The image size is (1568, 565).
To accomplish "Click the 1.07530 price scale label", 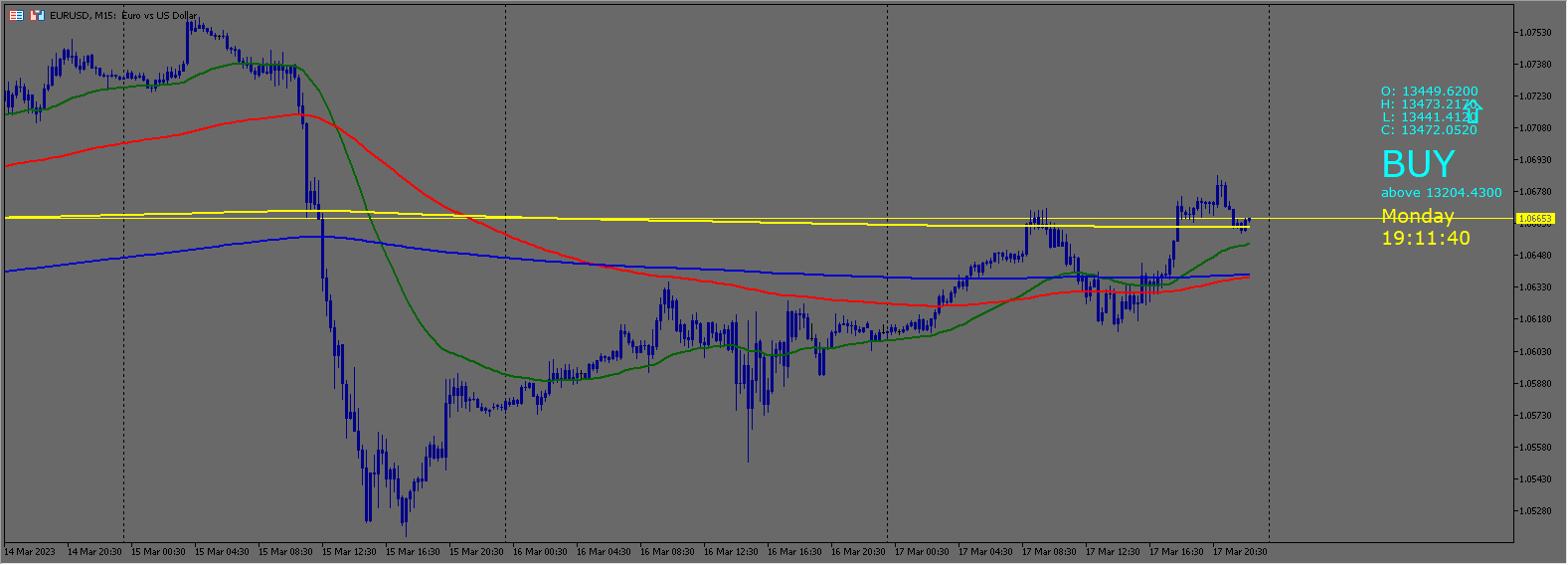I will tap(1535, 33).
